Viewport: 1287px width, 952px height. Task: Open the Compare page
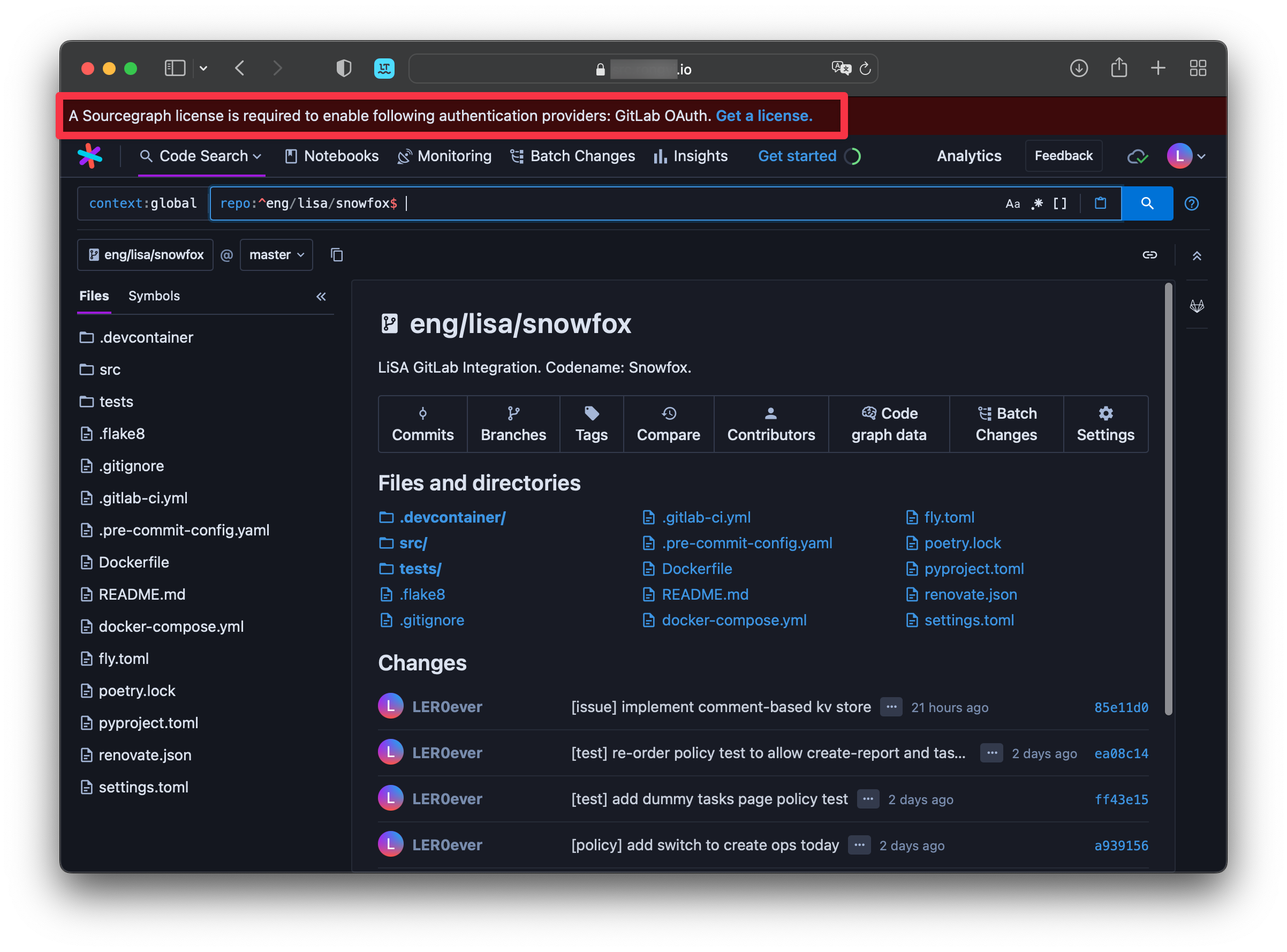coord(668,424)
